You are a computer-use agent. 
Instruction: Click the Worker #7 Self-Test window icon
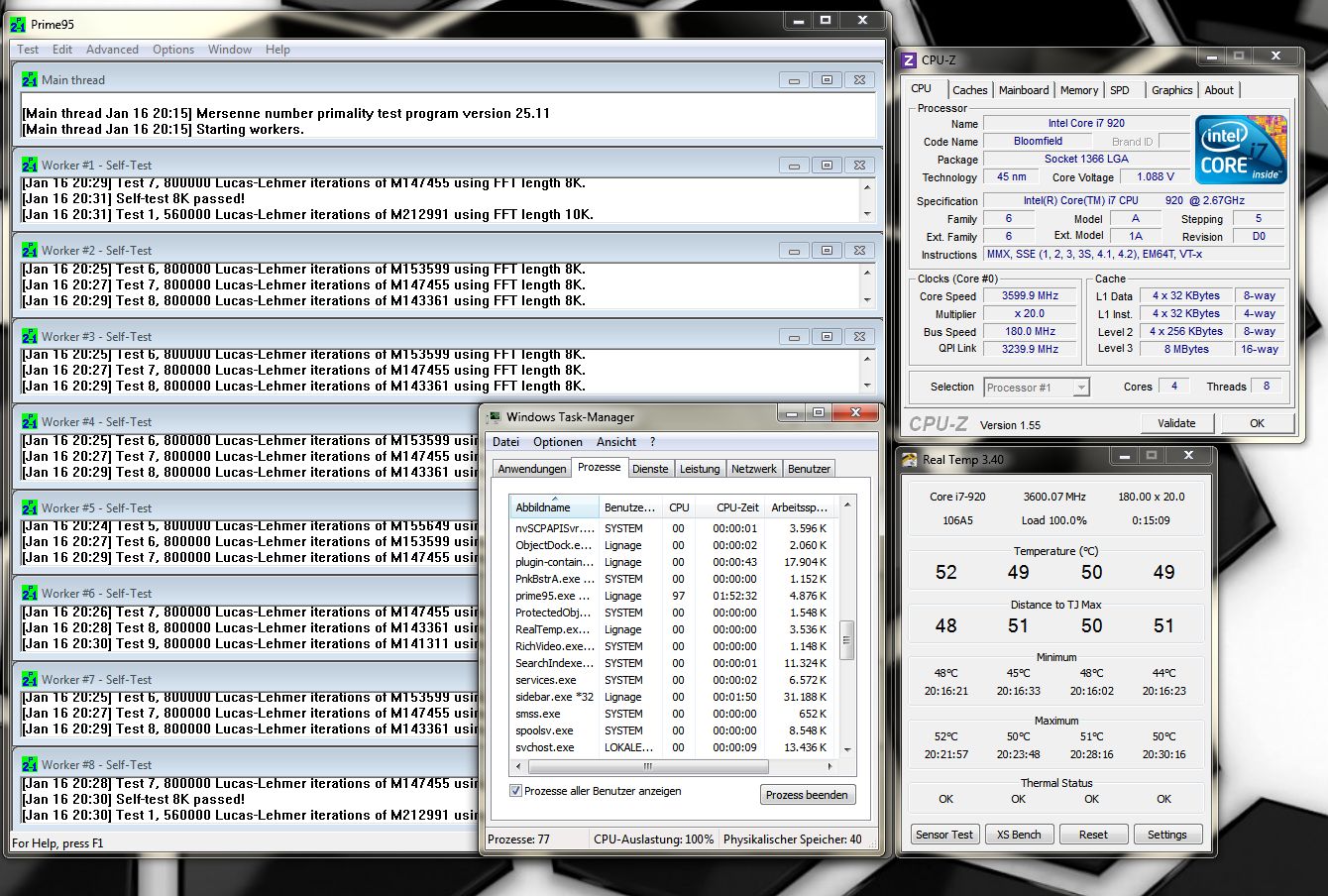coord(30,679)
